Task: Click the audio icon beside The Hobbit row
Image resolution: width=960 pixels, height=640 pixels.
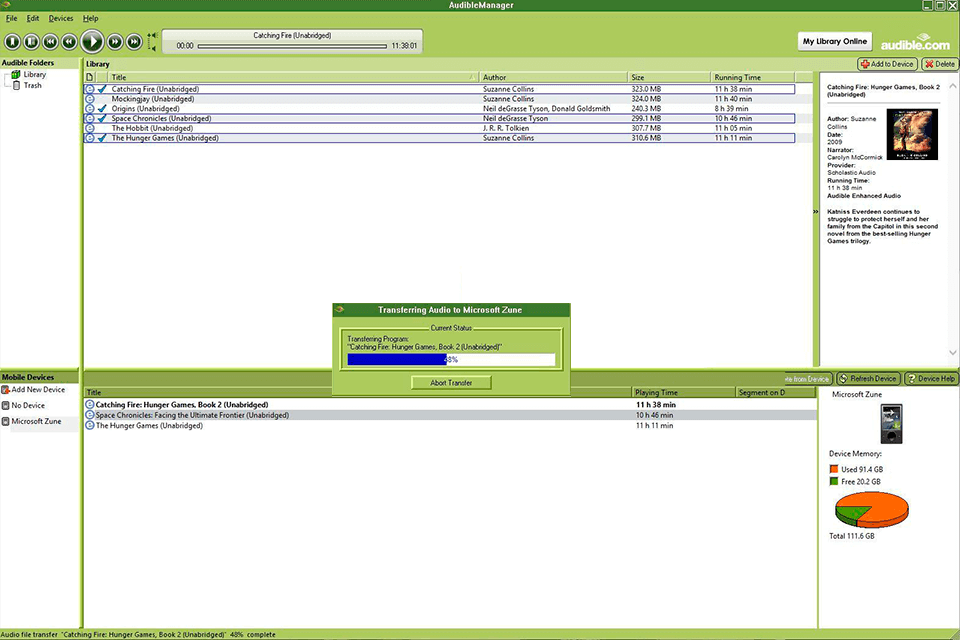Action: pyautogui.click(x=90, y=129)
